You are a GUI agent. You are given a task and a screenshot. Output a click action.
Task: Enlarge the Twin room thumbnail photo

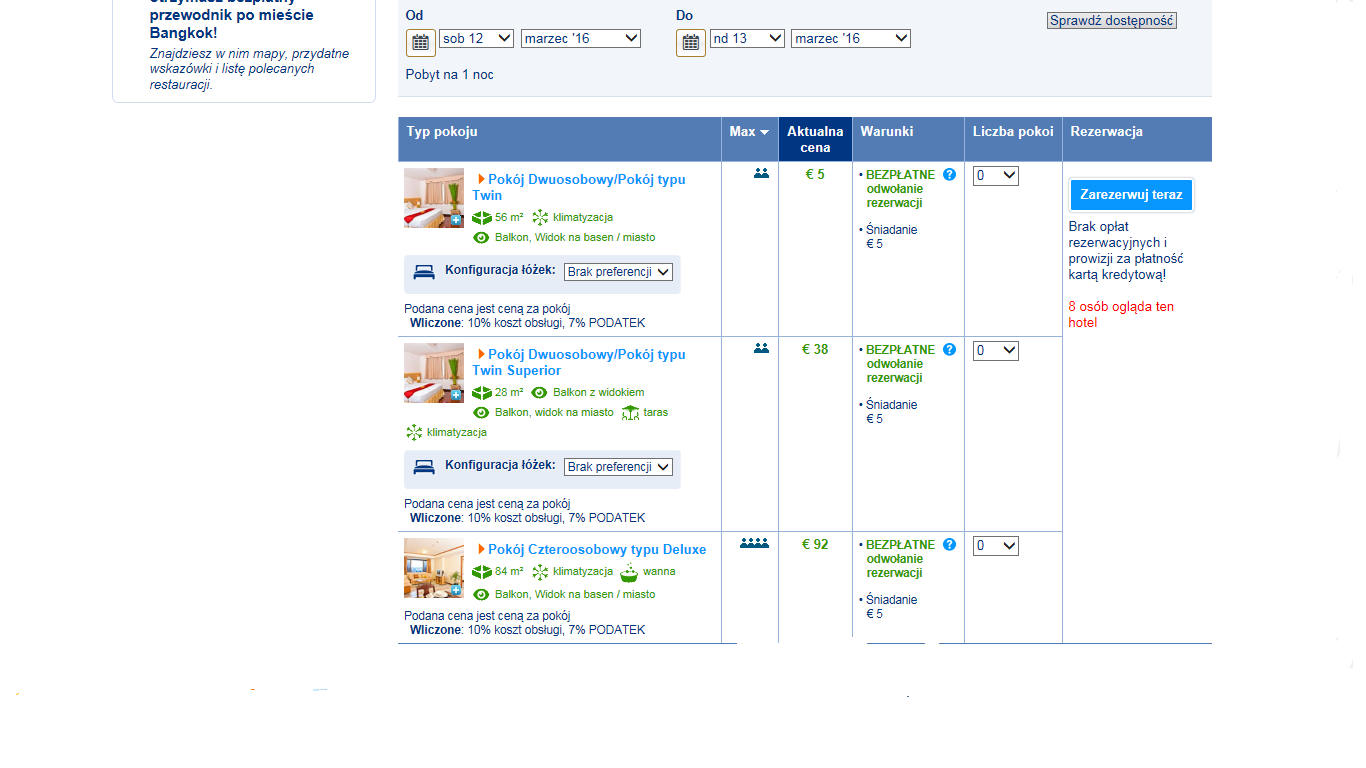click(x=434, y=198)
